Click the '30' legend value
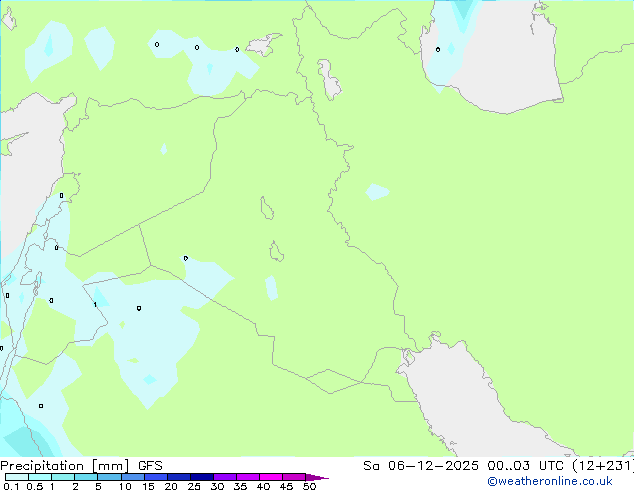 click(x=217, y=486)
